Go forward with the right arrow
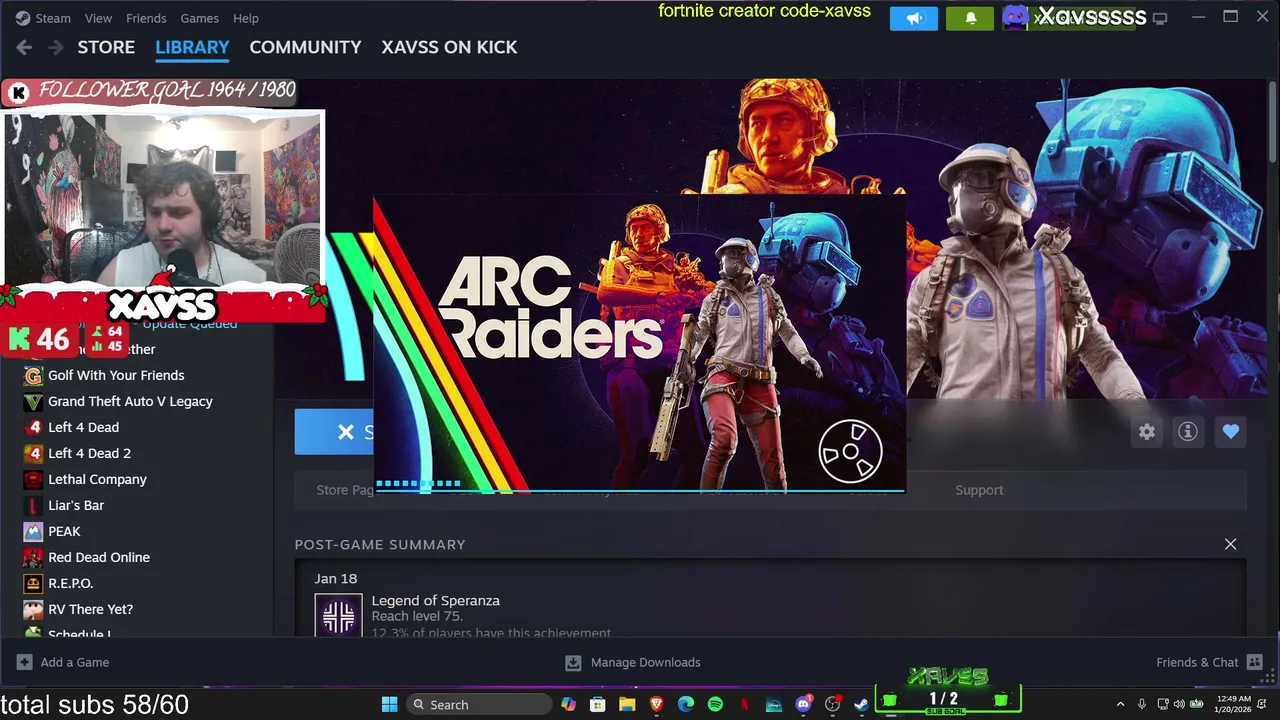 [x=56, y=47]
